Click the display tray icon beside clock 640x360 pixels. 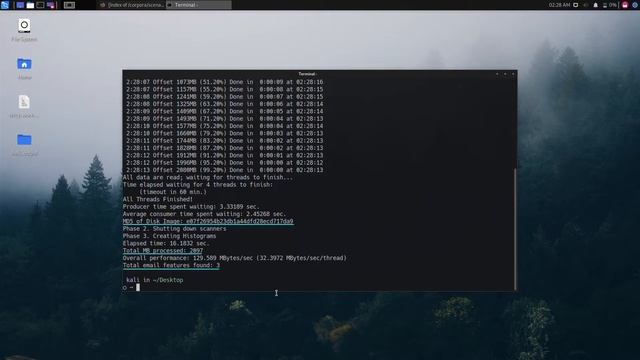[x=576, y=5]
